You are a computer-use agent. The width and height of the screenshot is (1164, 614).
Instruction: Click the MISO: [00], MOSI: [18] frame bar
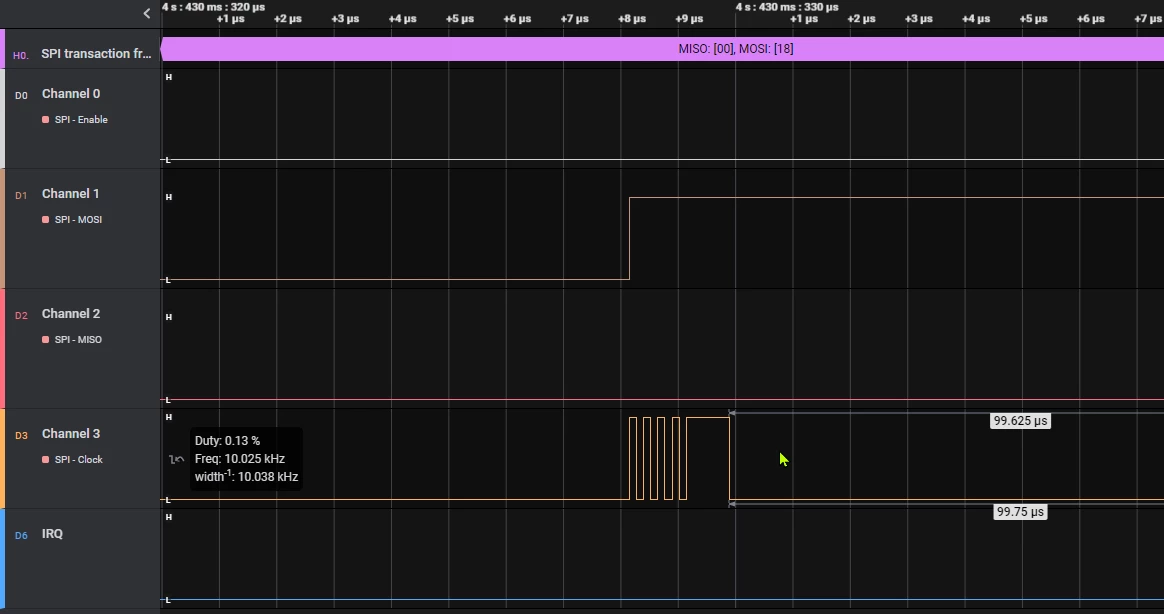(662, 49)
